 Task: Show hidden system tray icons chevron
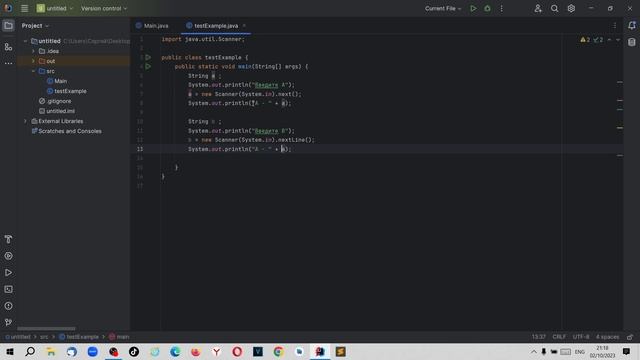coord(533,352)
